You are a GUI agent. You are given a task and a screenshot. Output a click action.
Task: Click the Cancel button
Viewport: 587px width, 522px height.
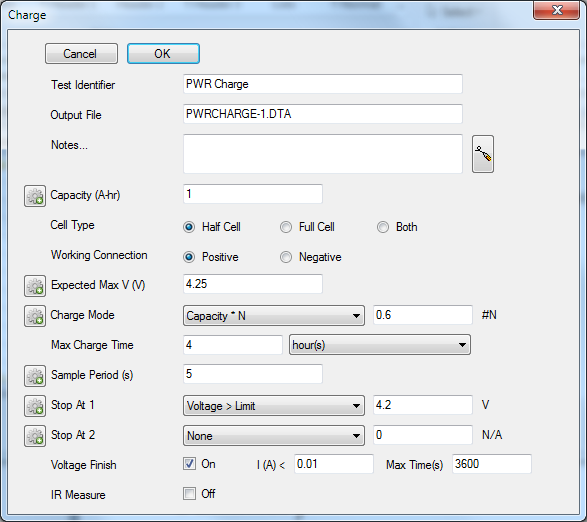click(81, 54)
